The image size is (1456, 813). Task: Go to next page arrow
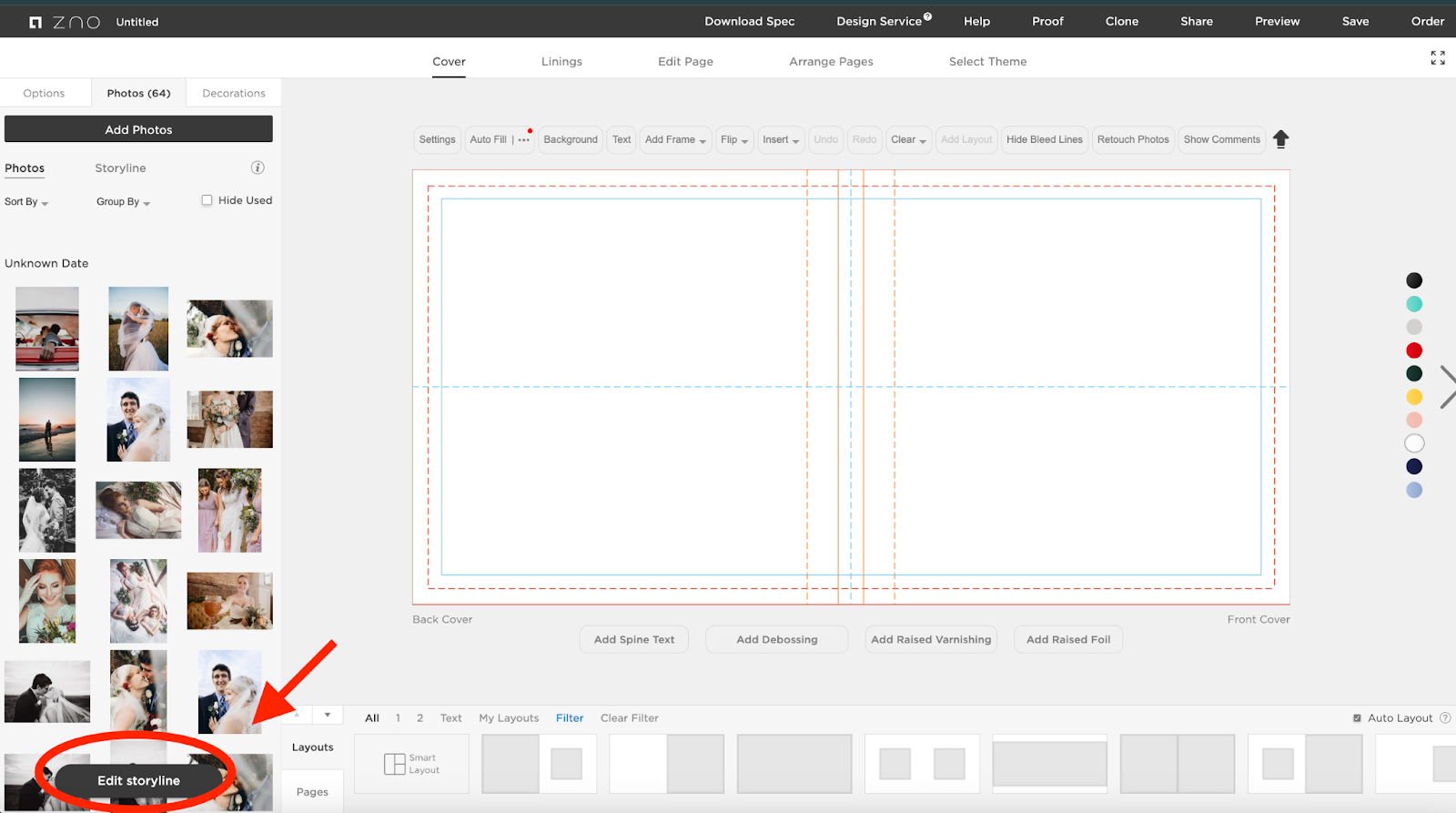(1447, 387)
